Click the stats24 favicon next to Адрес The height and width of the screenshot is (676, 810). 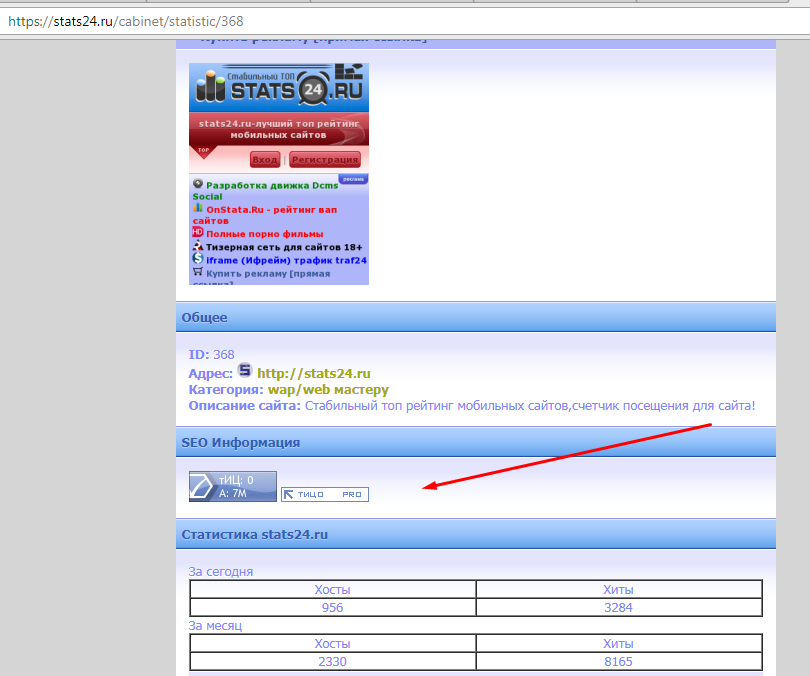[245, 370]
